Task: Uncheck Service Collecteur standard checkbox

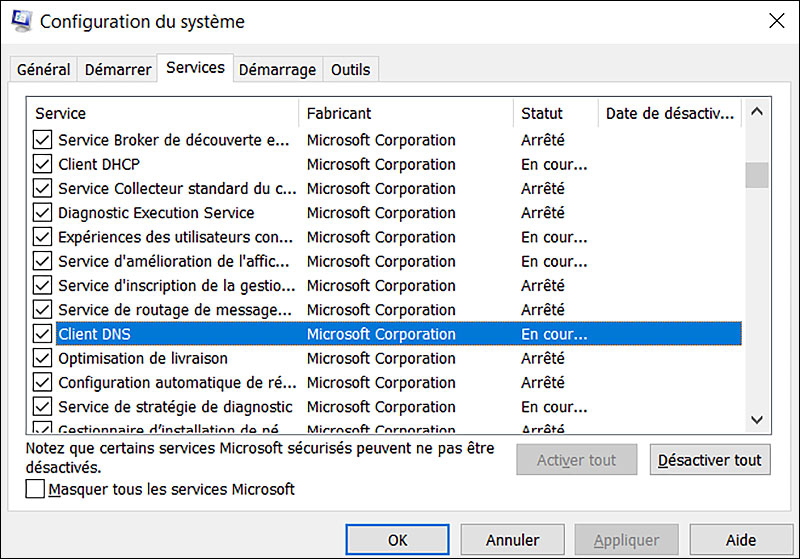Action: click(42, 188)
